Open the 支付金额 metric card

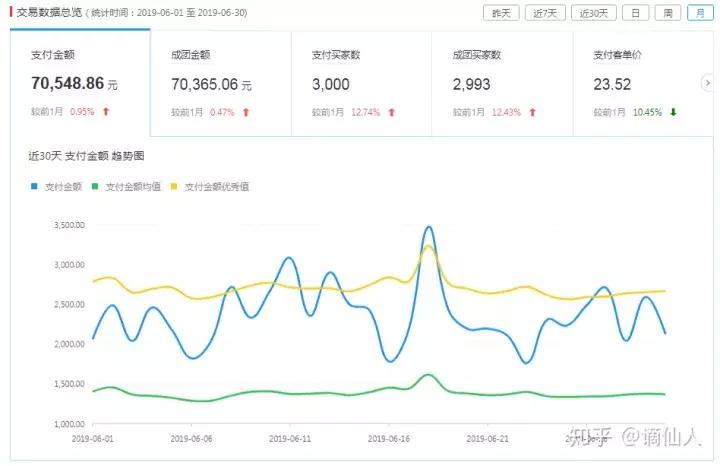click(x=80, y=83)
